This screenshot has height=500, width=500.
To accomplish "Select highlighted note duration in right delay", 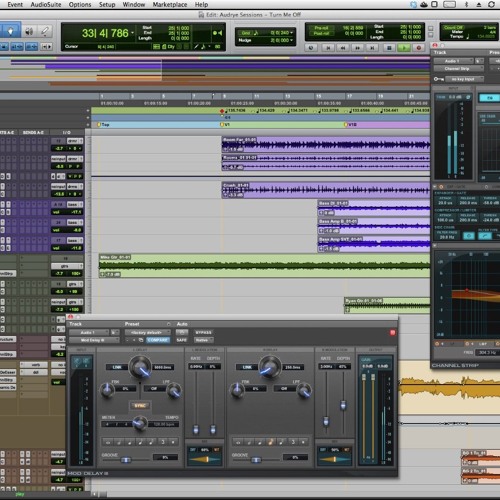I will (270, 442).
